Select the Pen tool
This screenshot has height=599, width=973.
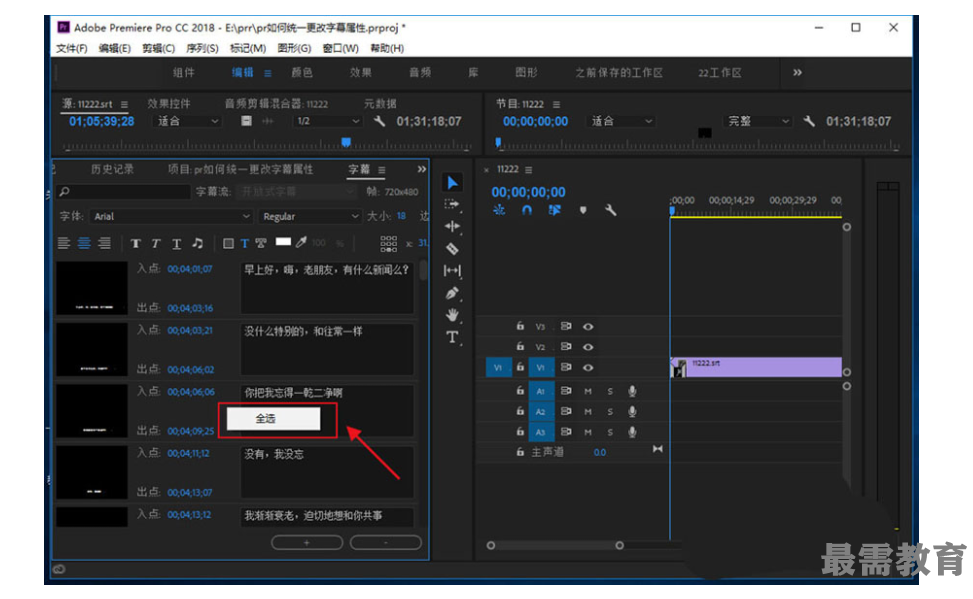pyautogui.click(x=452, y=293)
